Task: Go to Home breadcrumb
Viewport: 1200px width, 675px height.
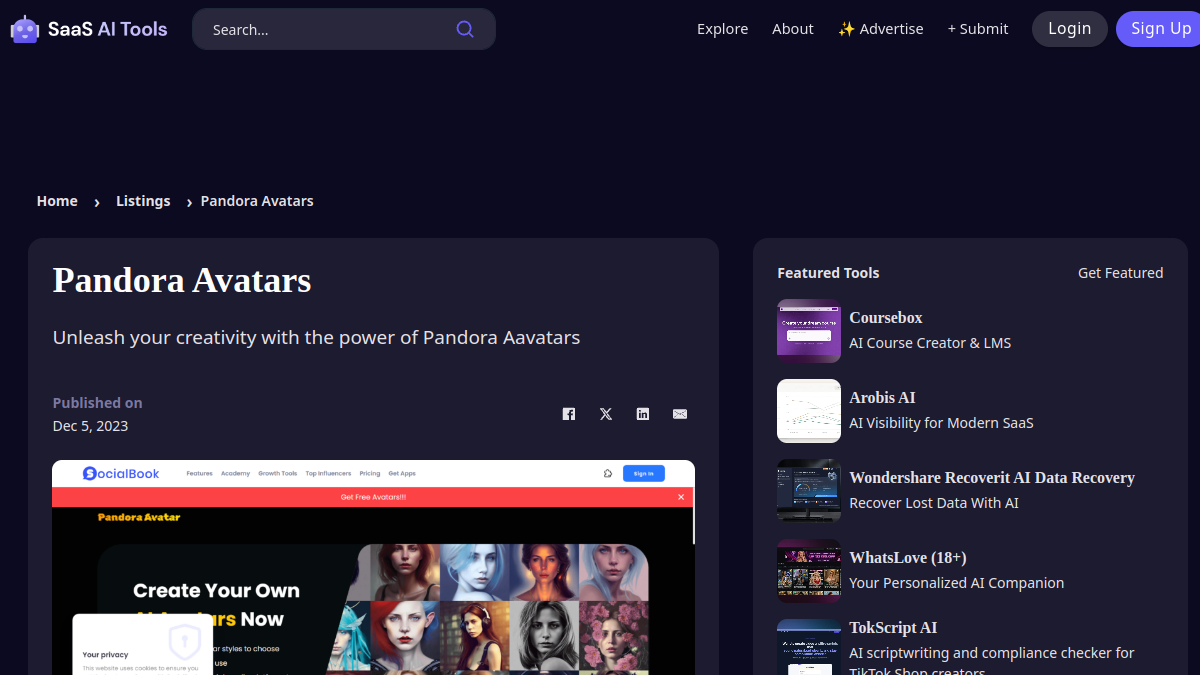Action: pyautogui.click(x=57, y=201)
